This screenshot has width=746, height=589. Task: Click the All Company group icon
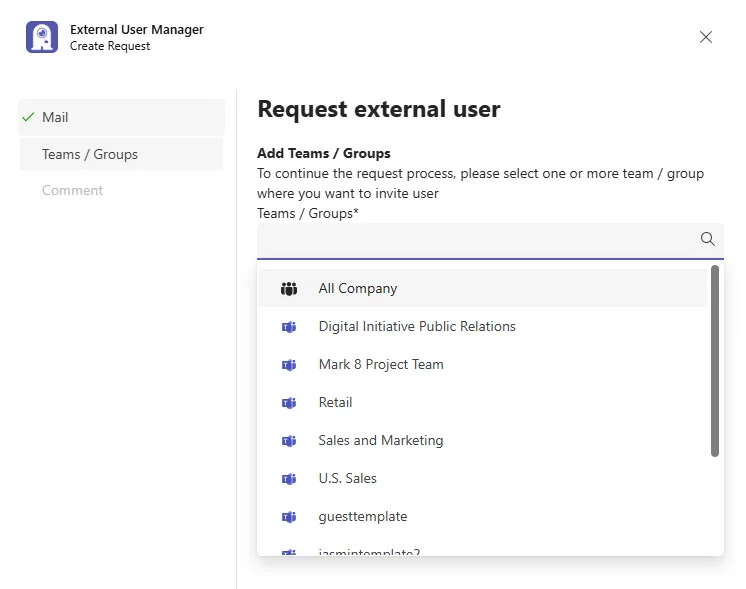[x=289, y=288]
